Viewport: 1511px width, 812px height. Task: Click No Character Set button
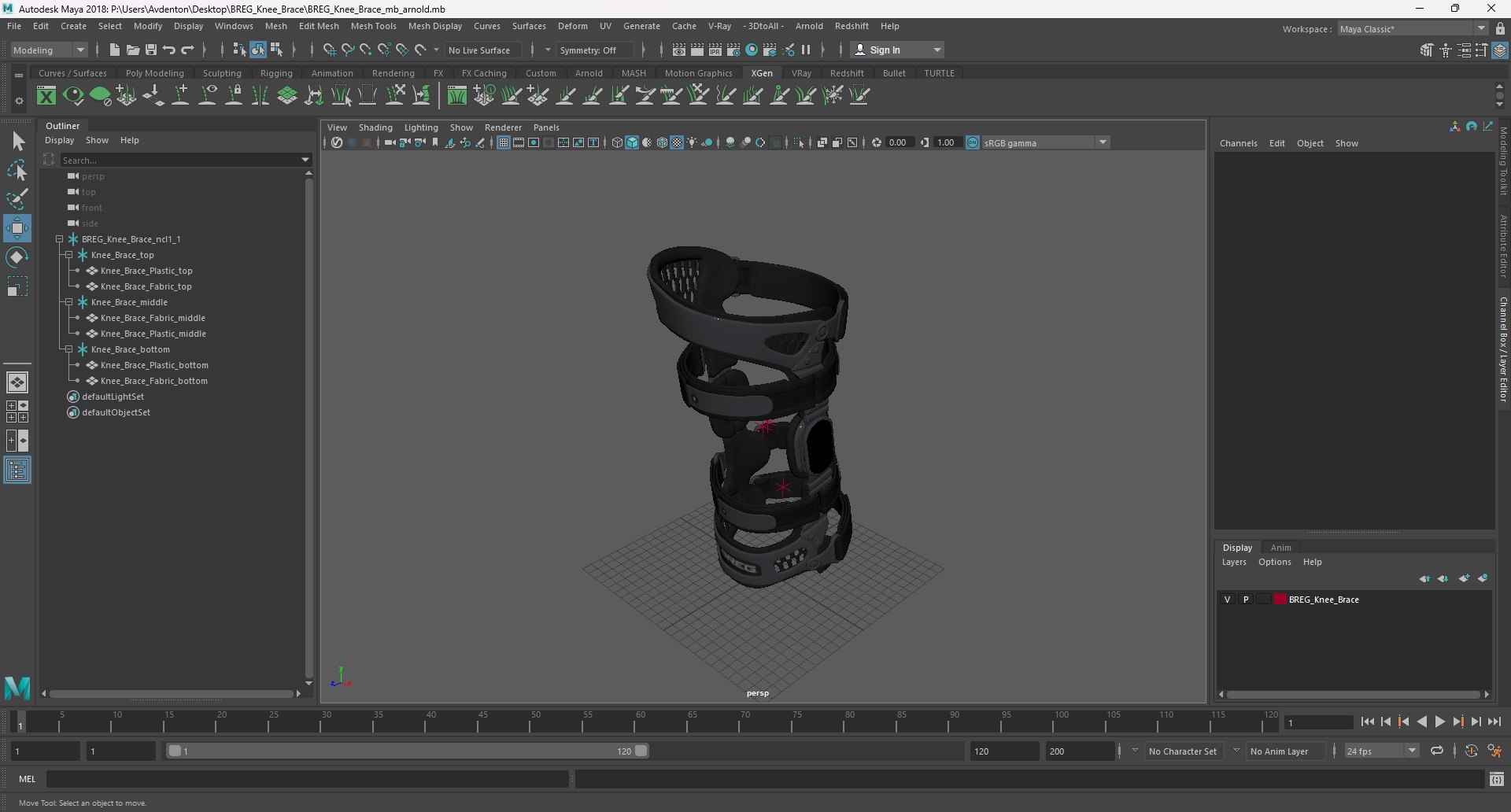(1182, 751)
